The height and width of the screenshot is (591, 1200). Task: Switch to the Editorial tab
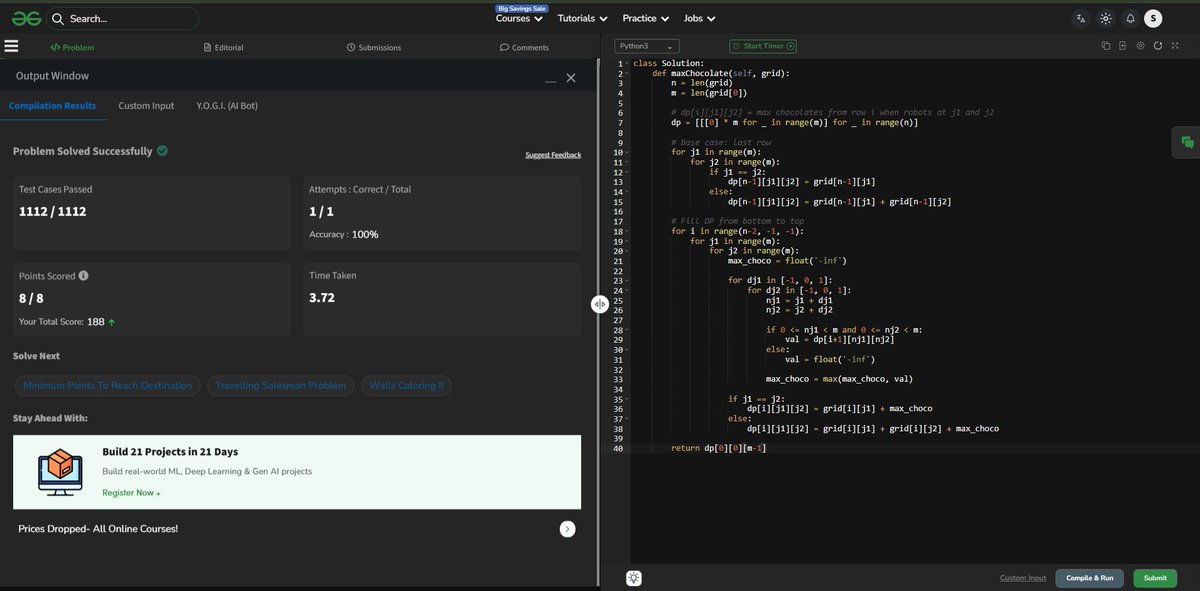223,47
